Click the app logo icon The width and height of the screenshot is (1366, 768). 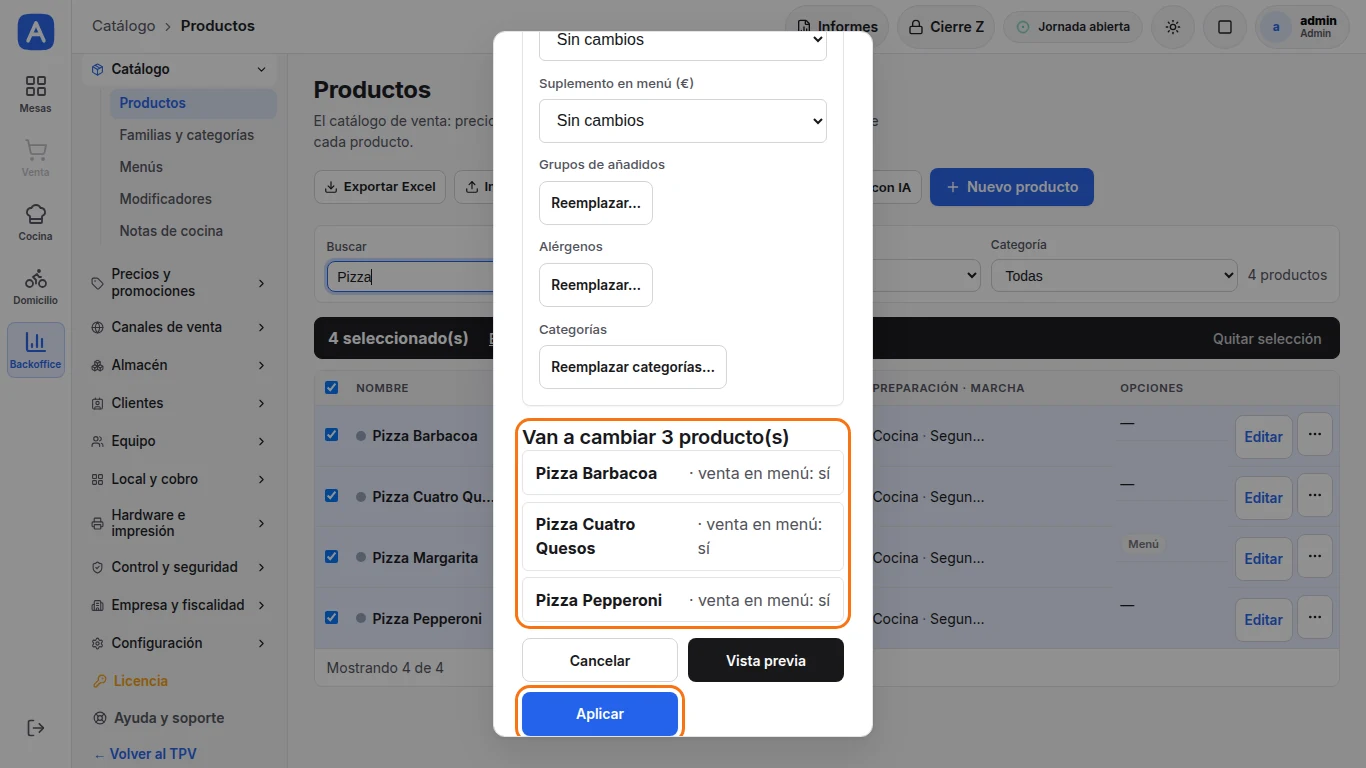pyautogui.click(x=36, y=32)
